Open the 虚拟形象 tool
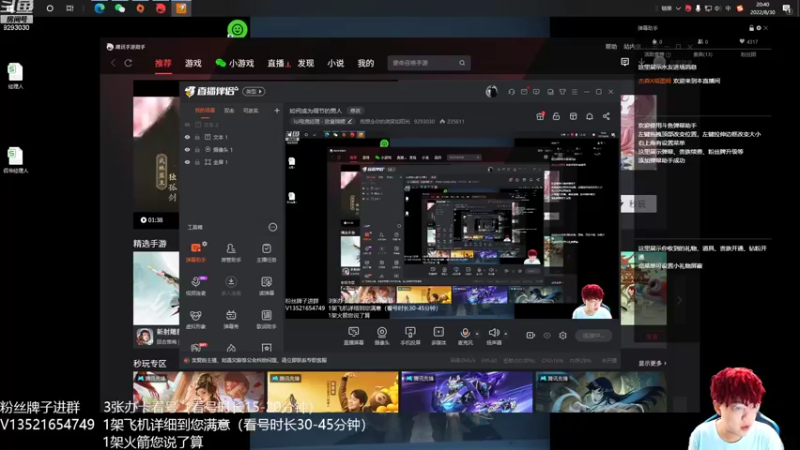 pos(196,319)
